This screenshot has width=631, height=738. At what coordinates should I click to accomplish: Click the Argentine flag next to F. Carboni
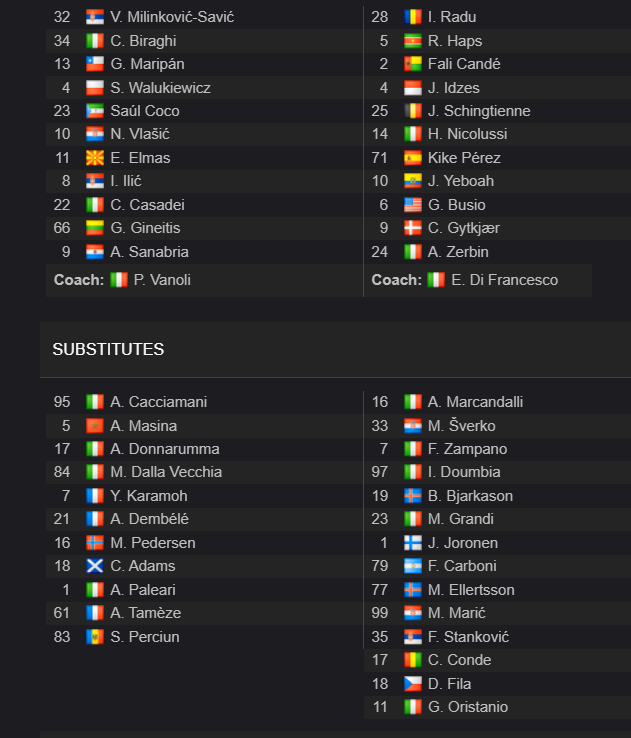tap(413, 566)
